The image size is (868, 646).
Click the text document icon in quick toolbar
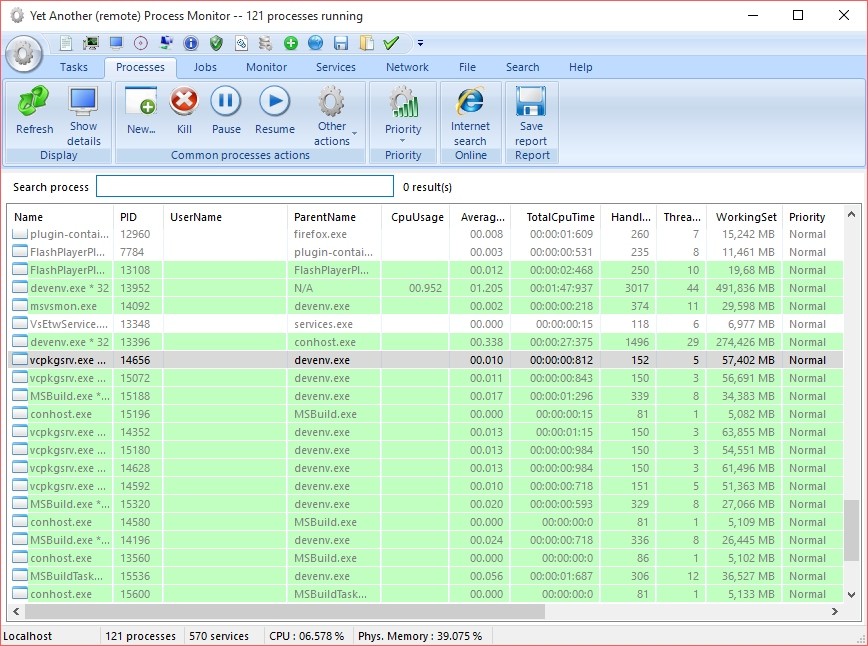66,43
